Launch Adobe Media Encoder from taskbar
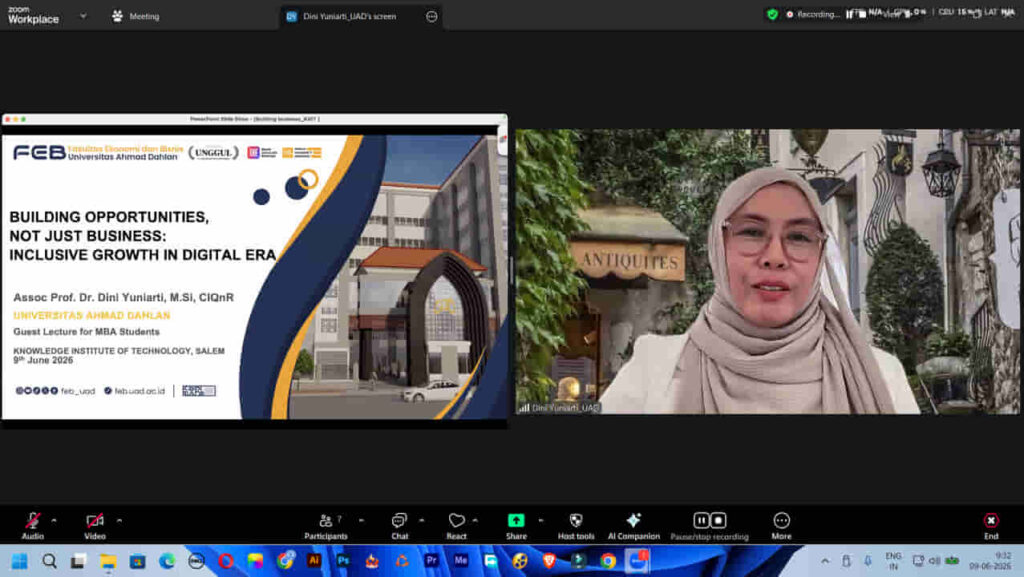The image size is (1024, 577). coord(461,561)
